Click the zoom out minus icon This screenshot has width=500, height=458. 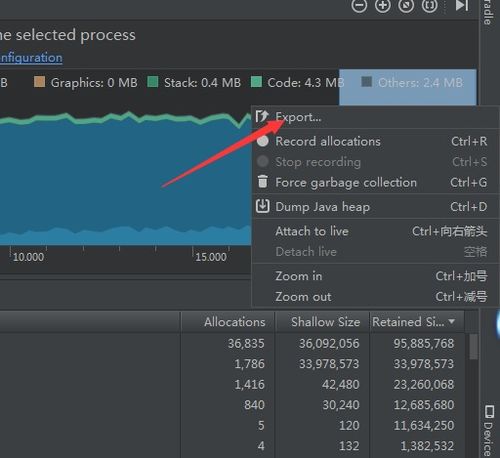[x=359, y=5]
